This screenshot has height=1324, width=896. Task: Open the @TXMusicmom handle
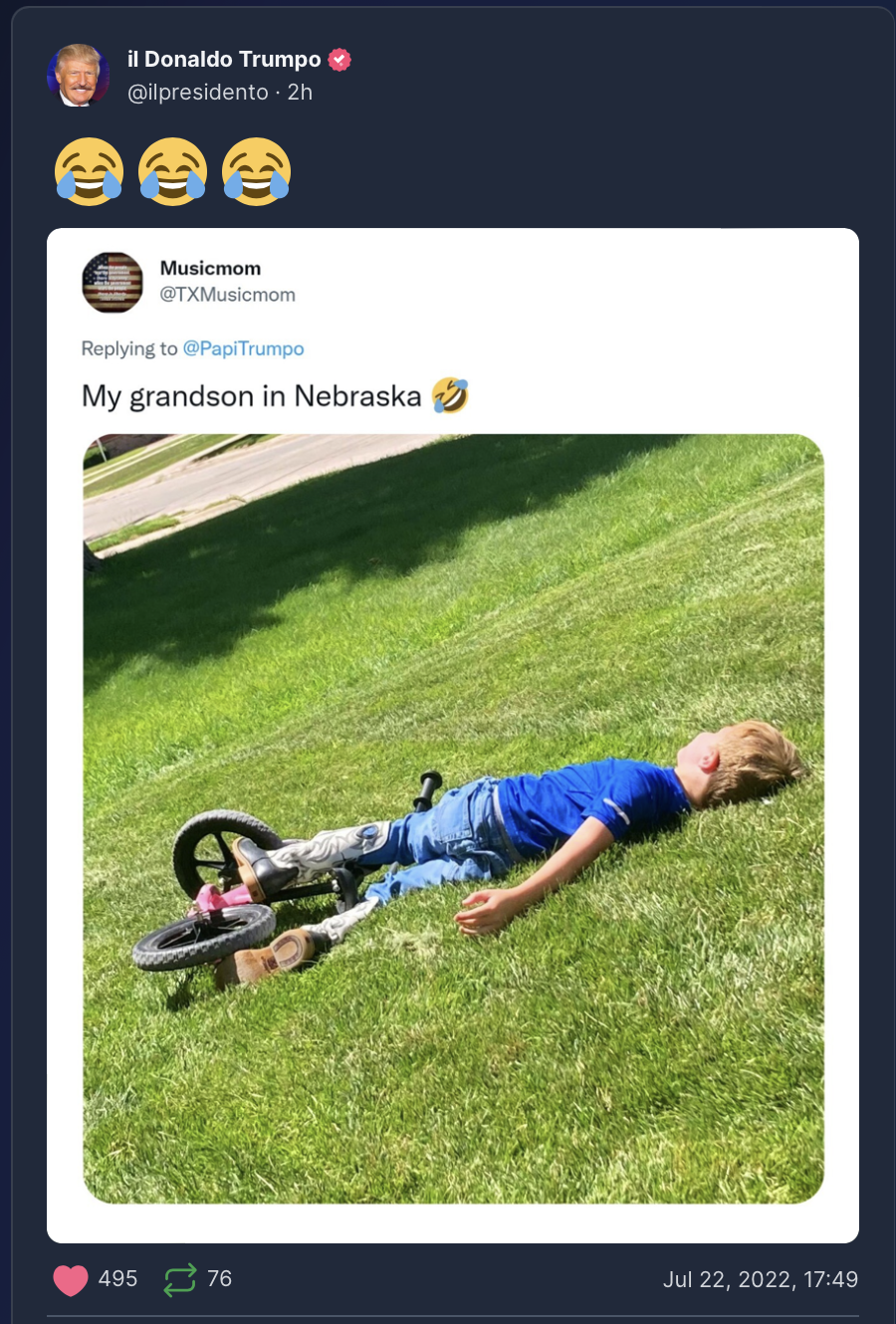(228, 295)
